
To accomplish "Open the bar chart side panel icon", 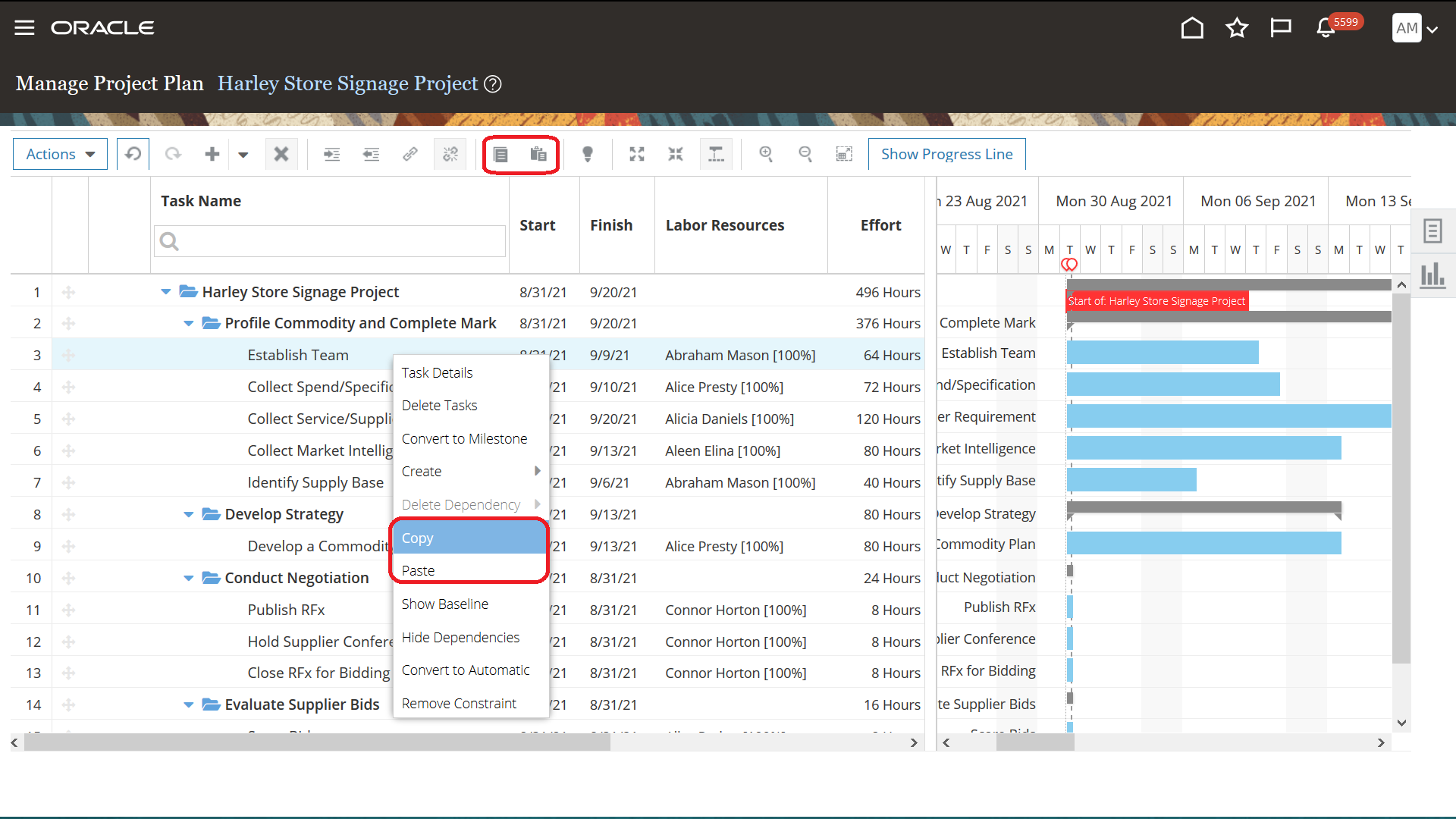I will coord(1432,275).
